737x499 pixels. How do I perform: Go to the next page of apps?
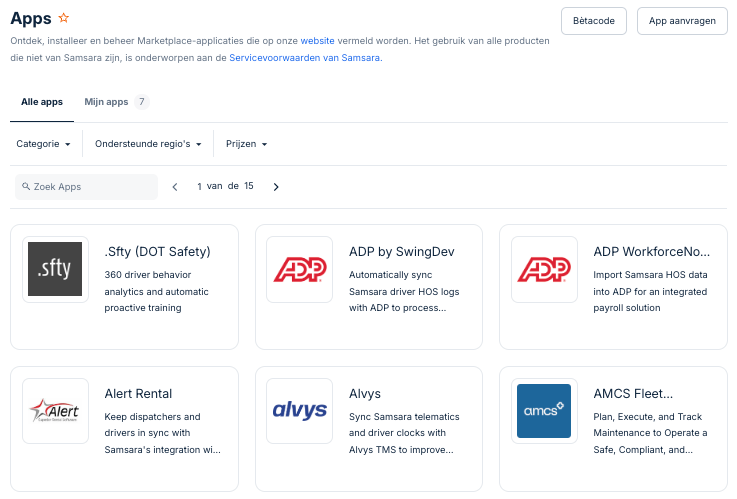[276, 187]
